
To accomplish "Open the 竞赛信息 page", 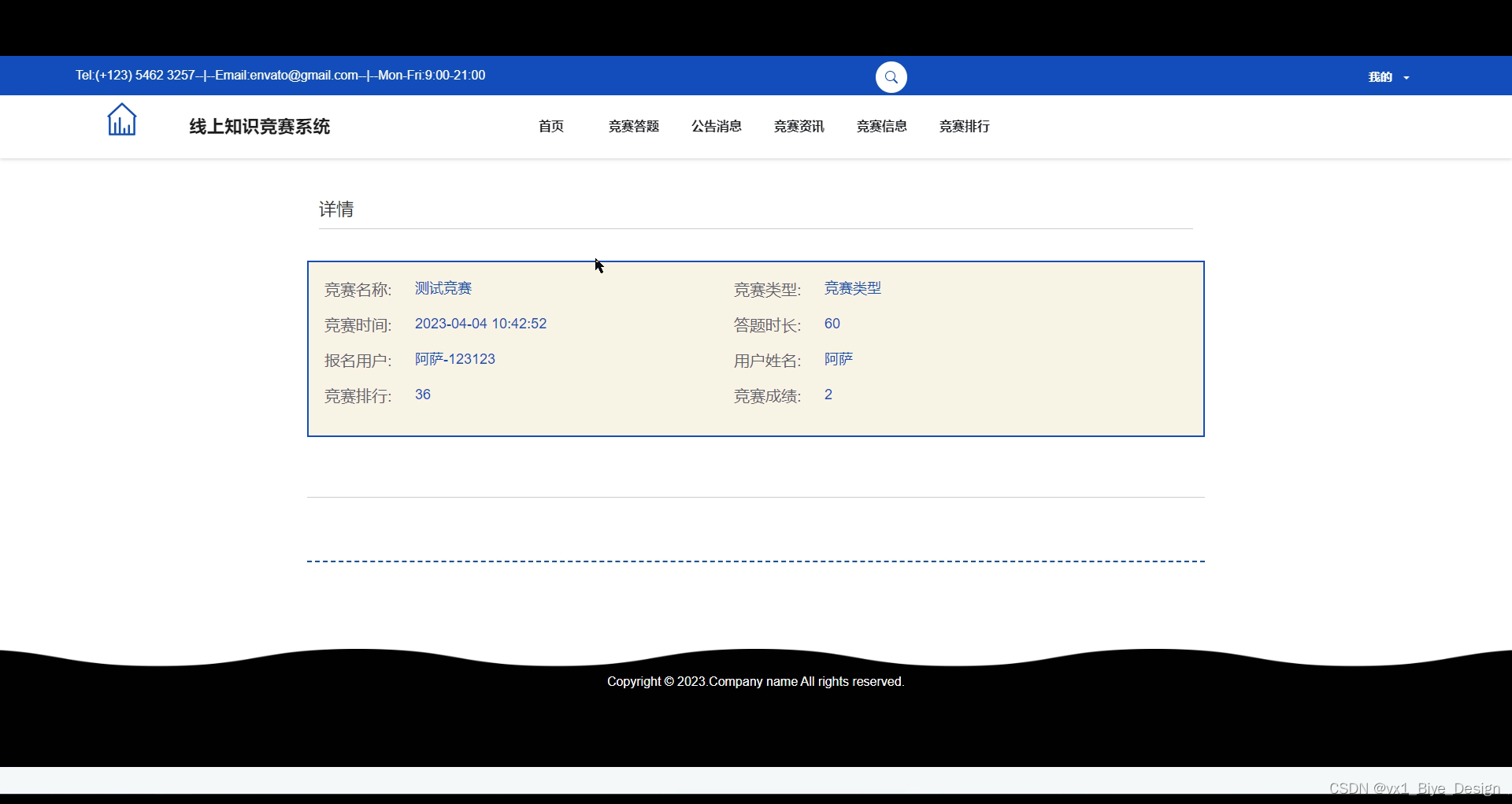I will [882, 126].
